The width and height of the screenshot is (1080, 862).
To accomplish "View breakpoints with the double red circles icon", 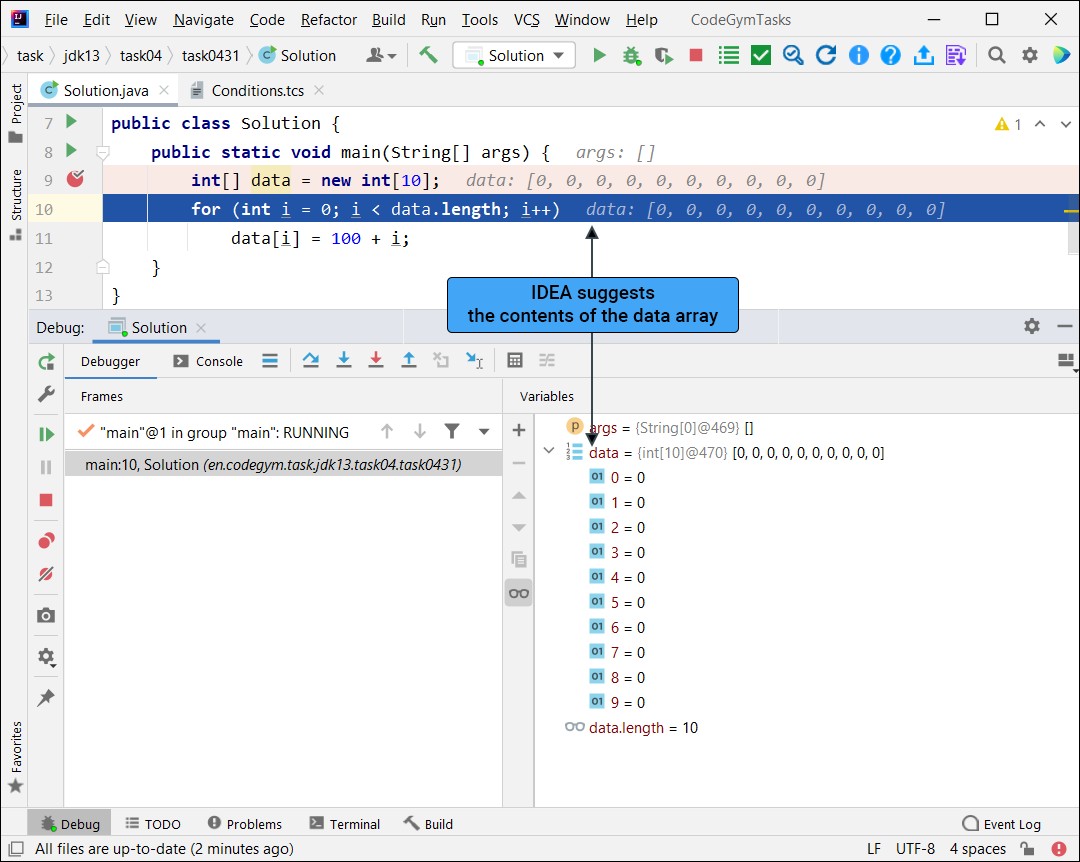I will pos(46,541).
